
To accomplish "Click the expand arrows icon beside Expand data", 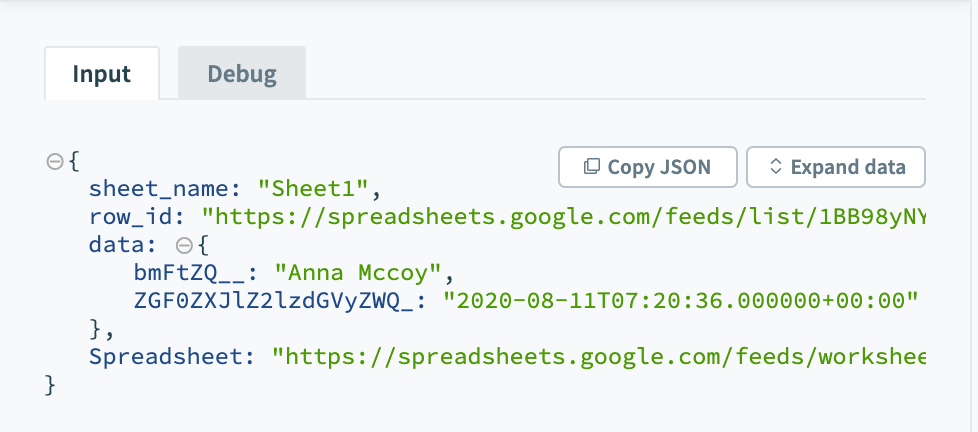I will click(774, 167).
